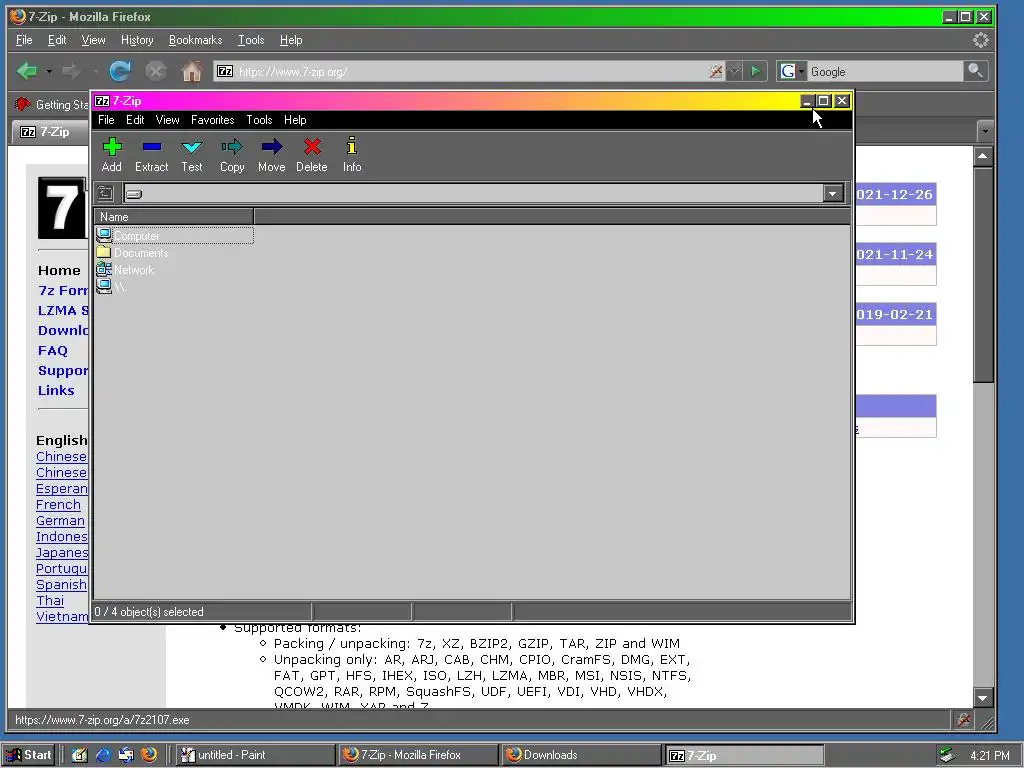
Task: Switch to the 7-Zip browser tab
Action: pyautogui.click(x=50, y=132)
